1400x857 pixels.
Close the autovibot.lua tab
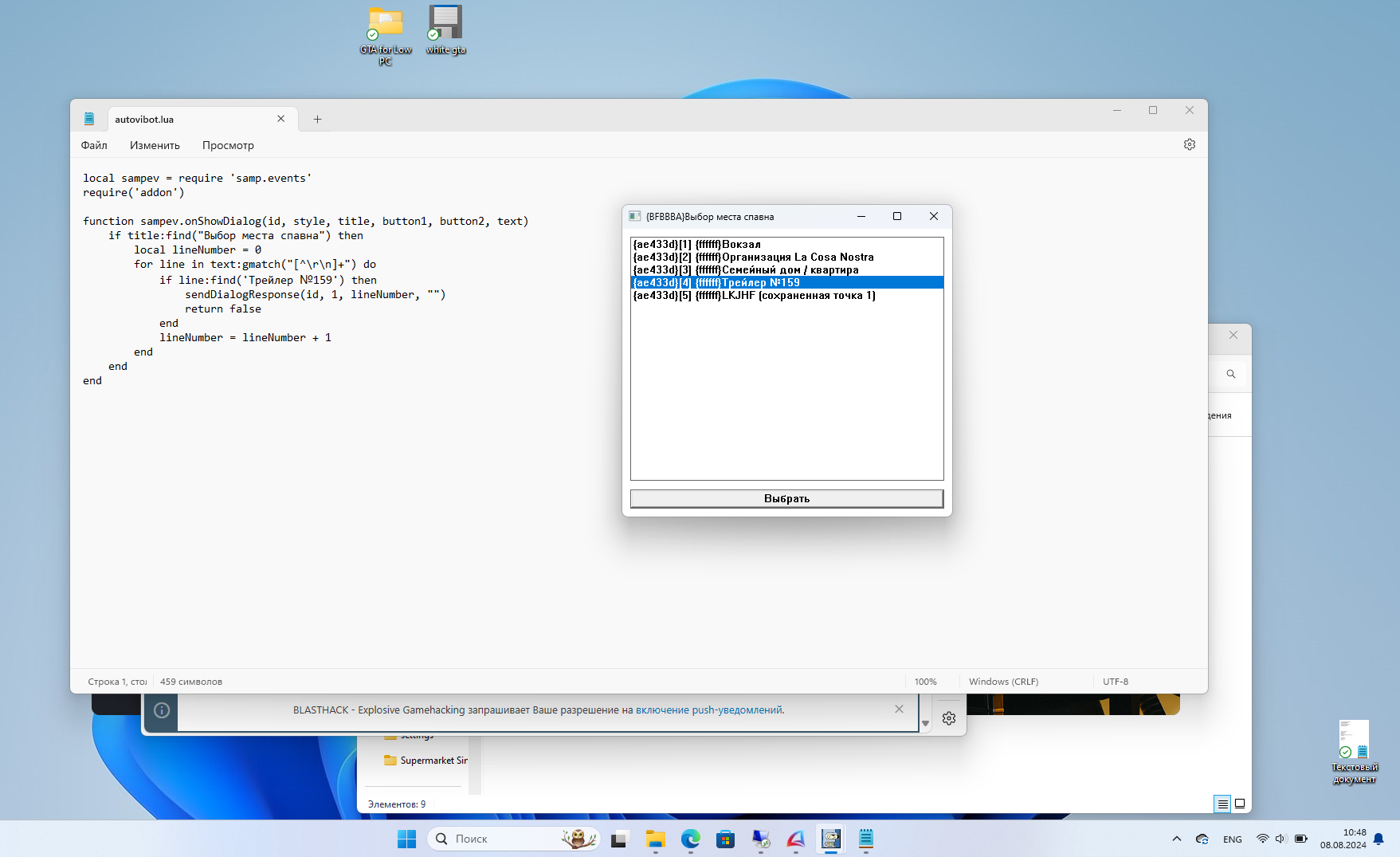click(280, 119)
